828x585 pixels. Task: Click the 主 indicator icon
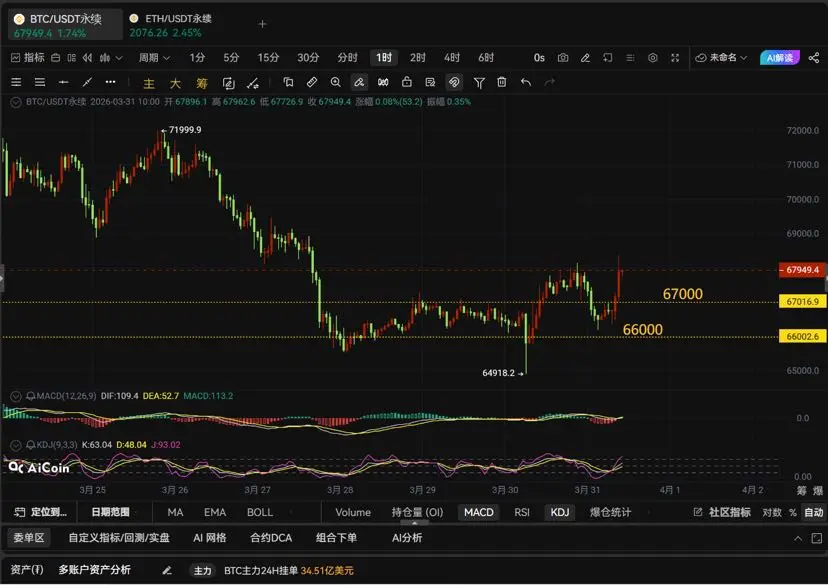coord(149,83)
